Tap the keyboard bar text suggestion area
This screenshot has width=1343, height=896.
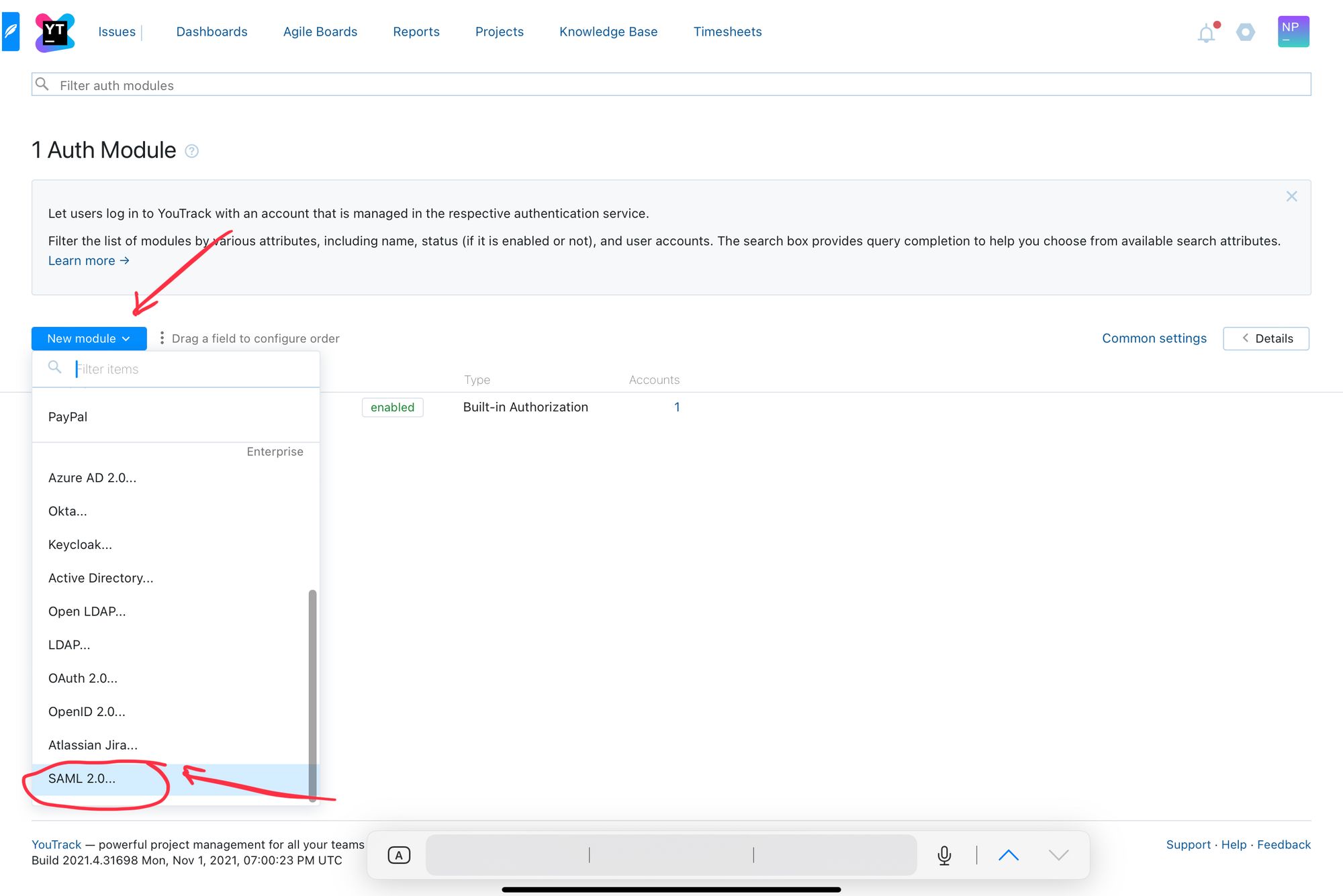671,855
